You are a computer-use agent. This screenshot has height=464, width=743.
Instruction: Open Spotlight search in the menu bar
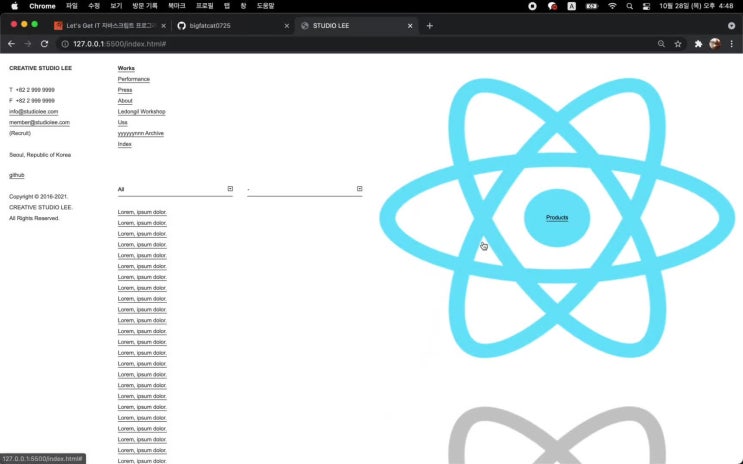629,6
